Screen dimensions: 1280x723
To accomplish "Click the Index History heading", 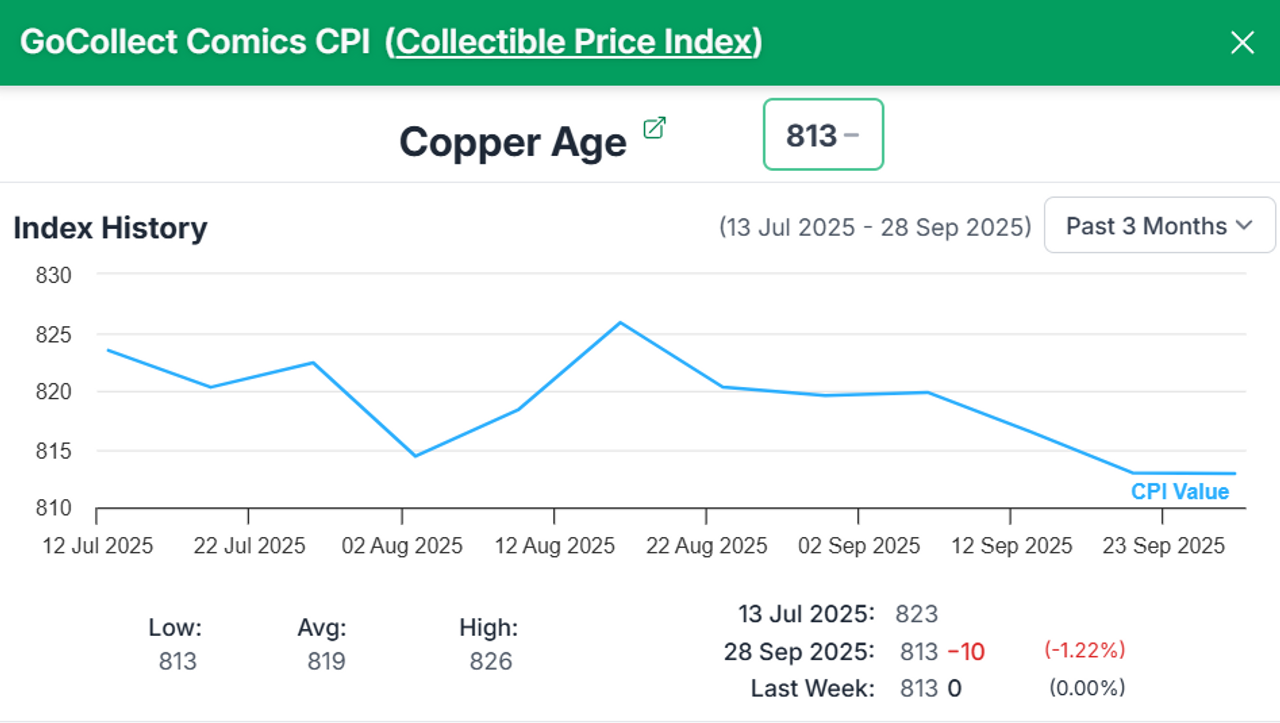I will pos(110,228).
